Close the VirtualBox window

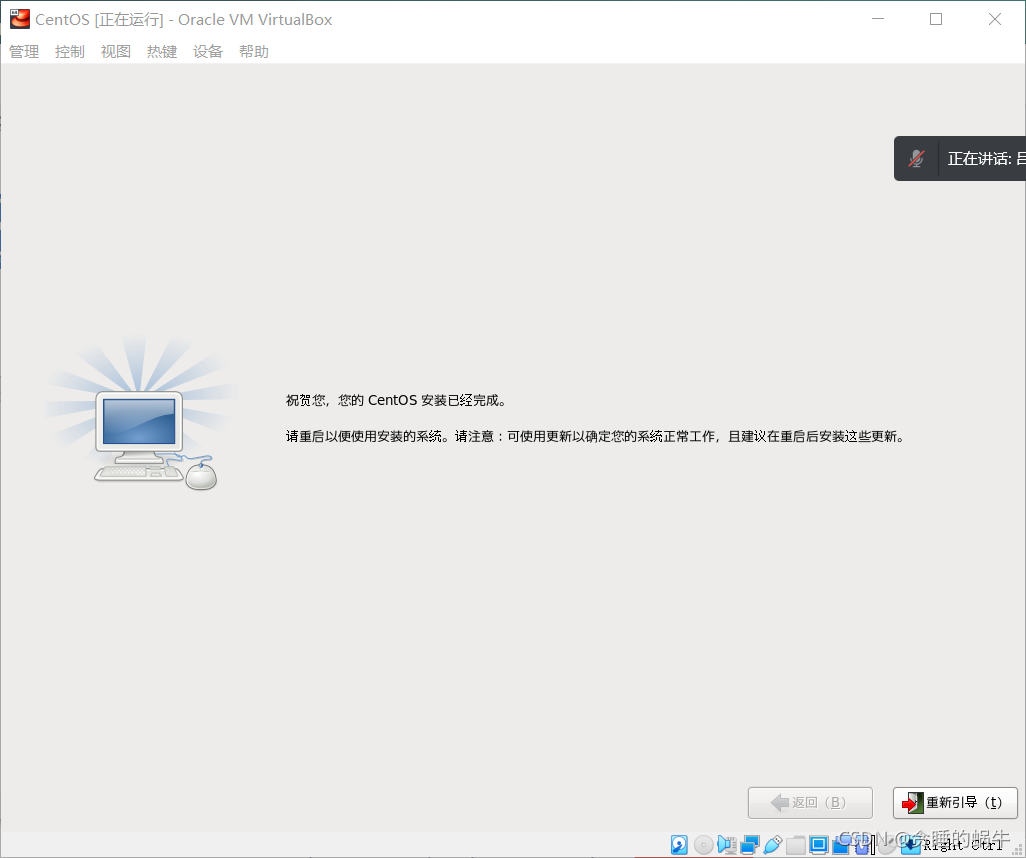coord(995,19)
